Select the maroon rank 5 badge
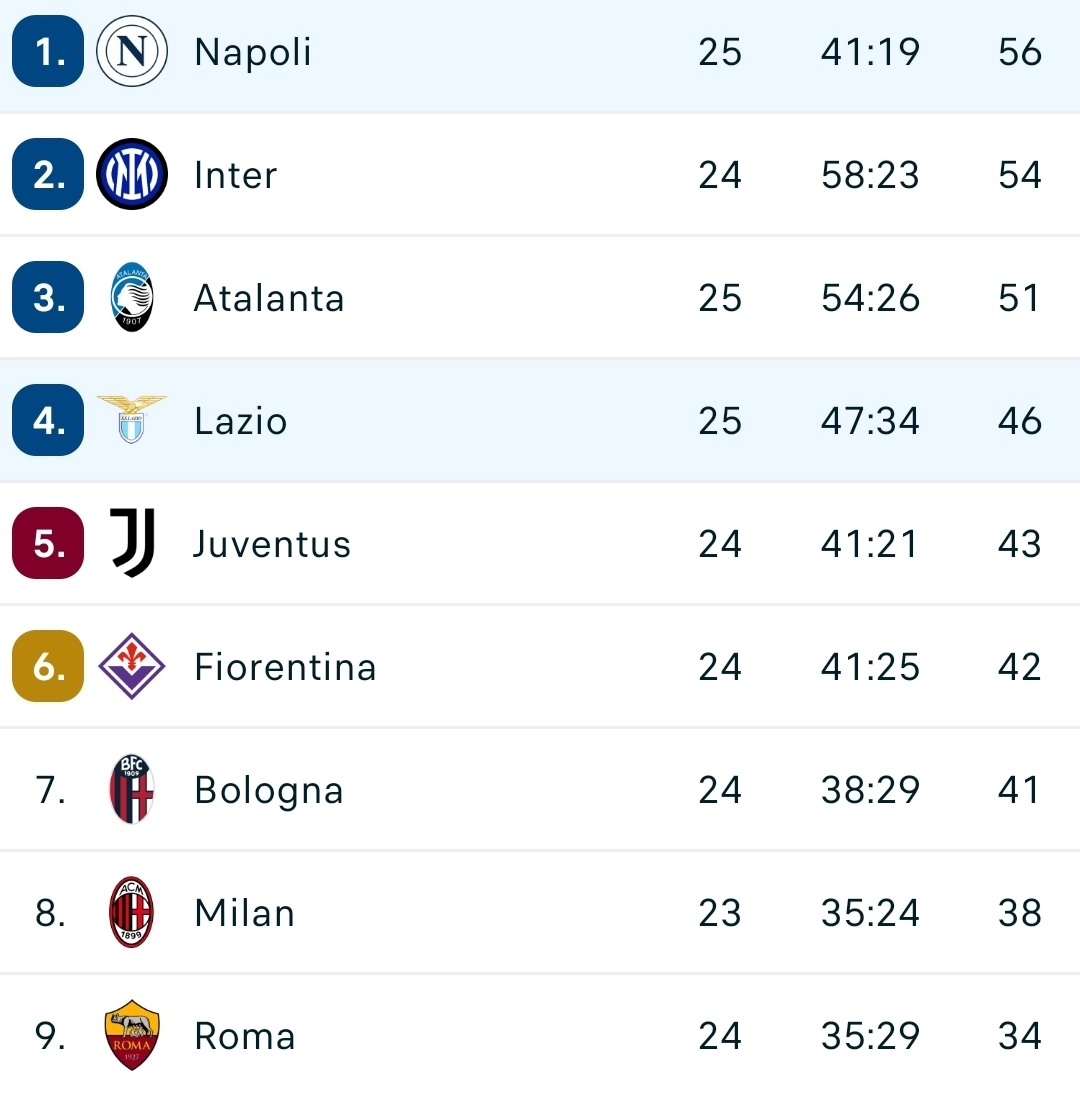 [48, 543]
